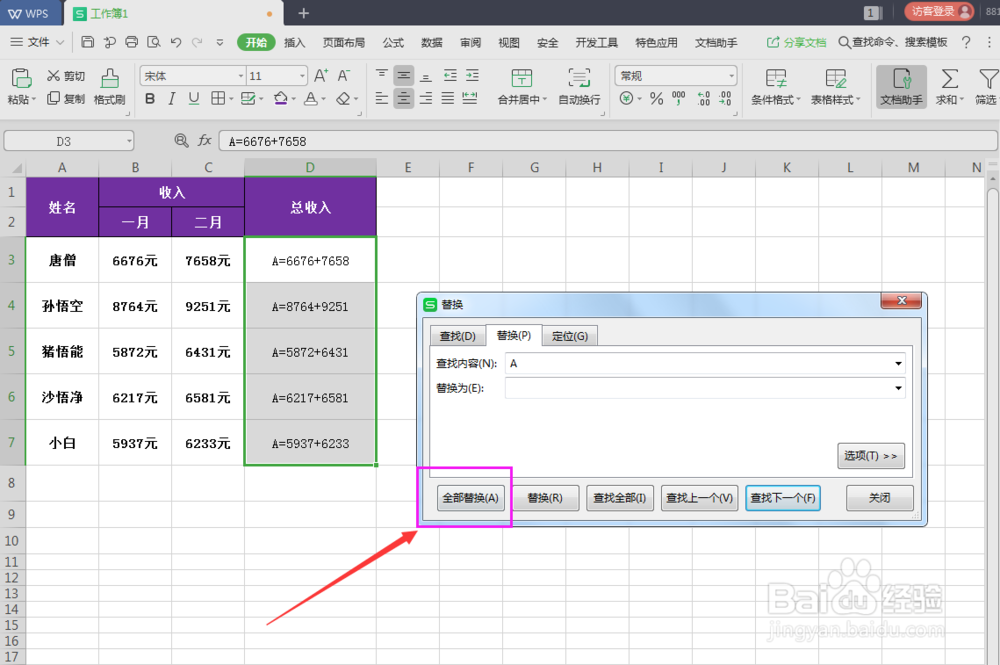Click Merge and Center icon
Image resolution: width=1000 pixels, height=665 pixels.
tap(522, 78)
